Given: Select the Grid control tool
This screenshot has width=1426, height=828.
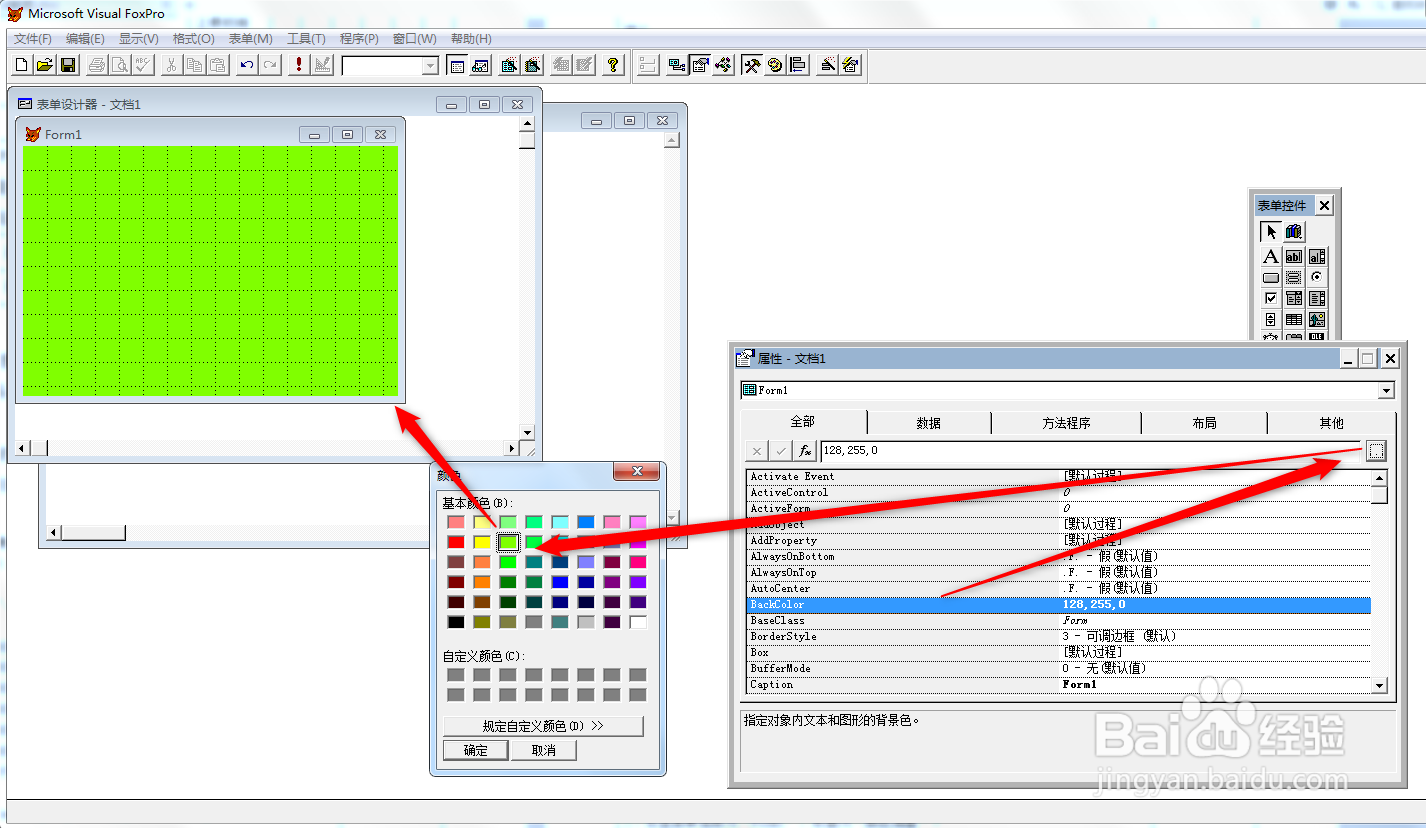Looking at the screenshot, I should (1294, 319).
